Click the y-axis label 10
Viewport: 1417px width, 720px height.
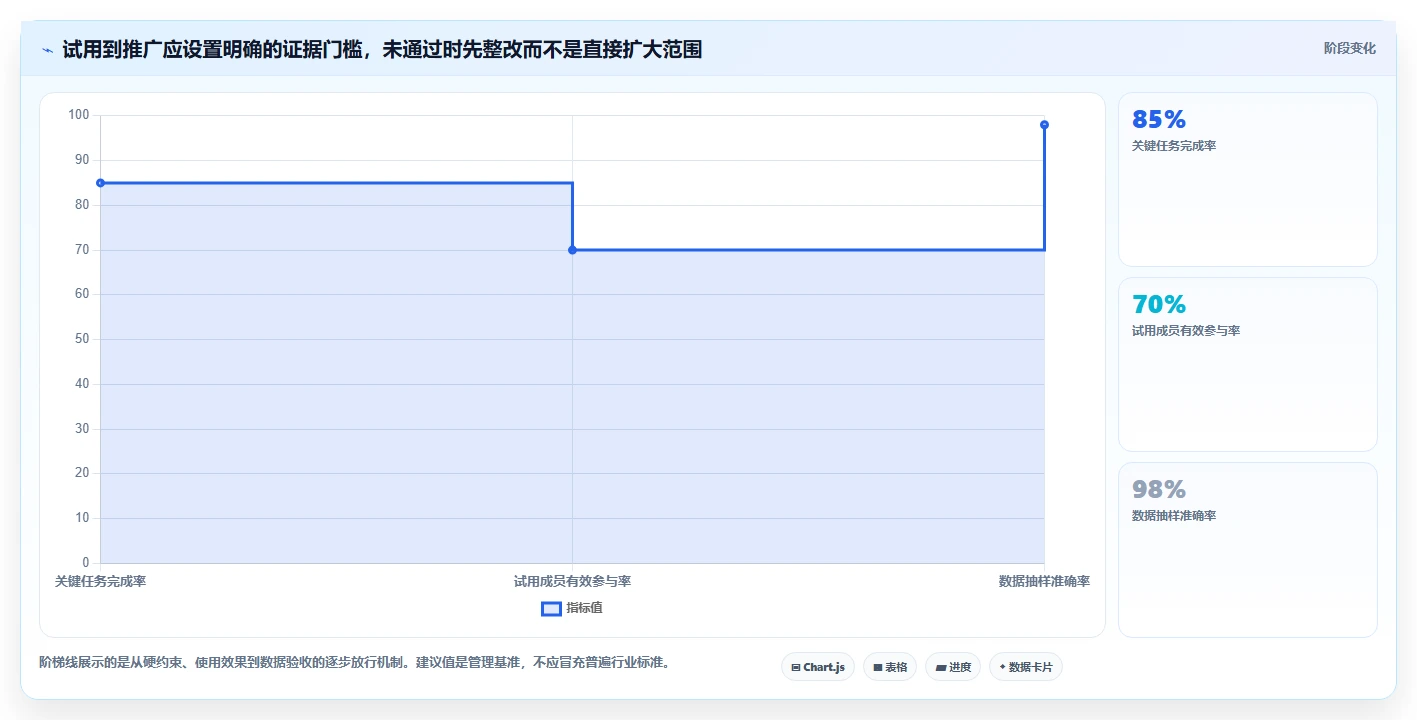pyautogui.click(x=82, y=518)
